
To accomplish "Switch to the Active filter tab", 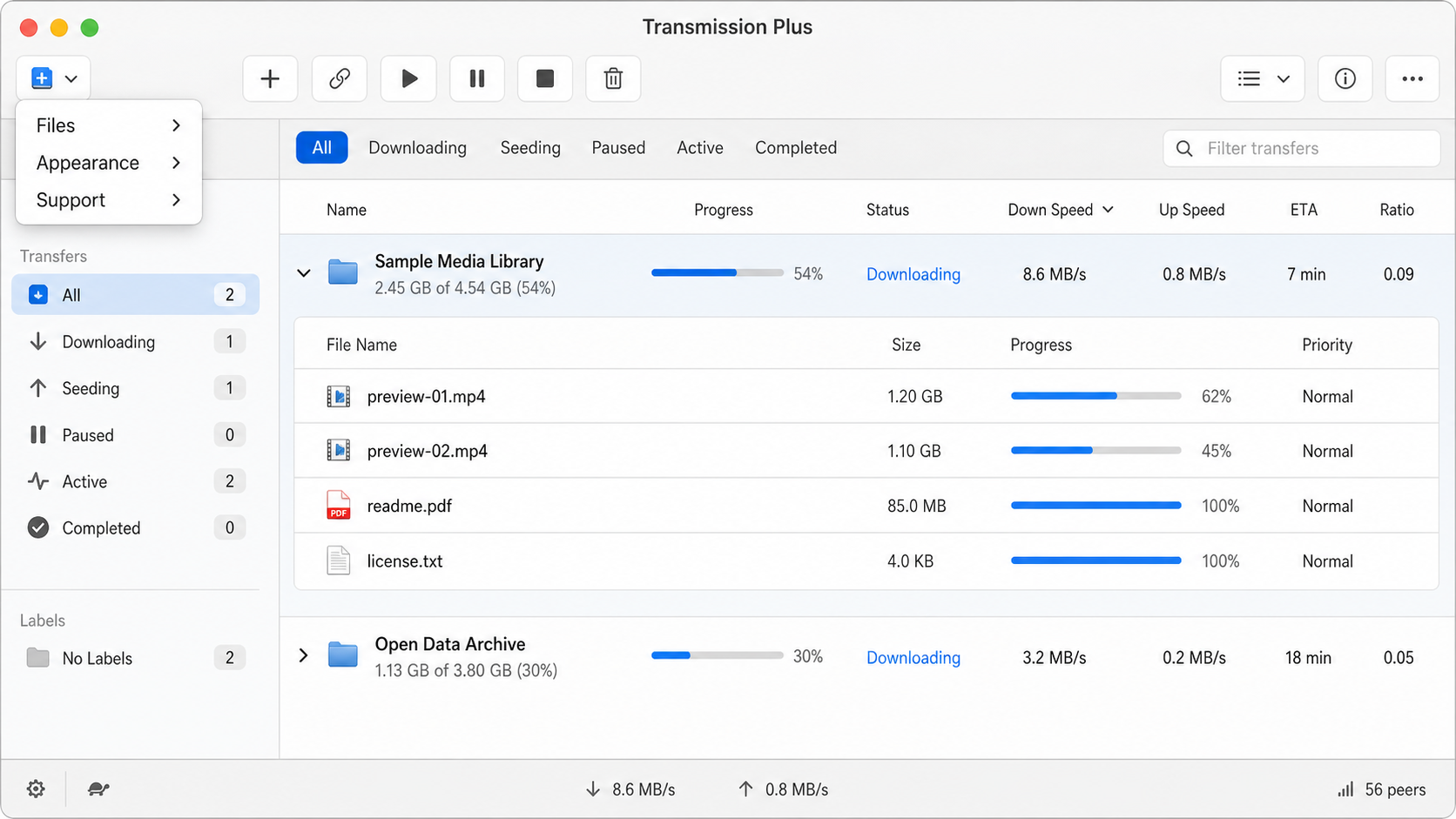I will [700, 148].
